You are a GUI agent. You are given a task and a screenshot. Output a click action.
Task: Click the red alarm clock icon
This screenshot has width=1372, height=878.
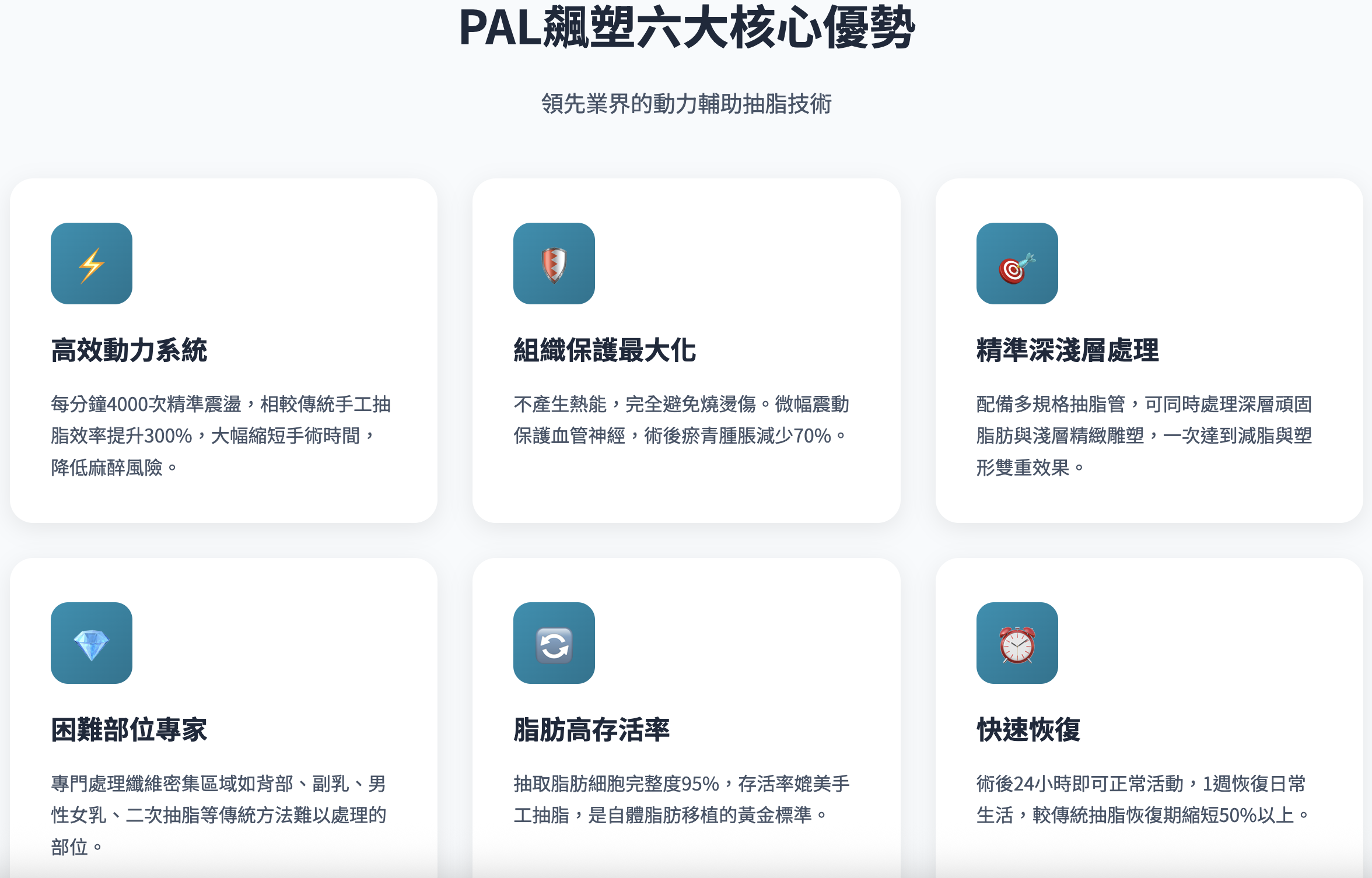tap(1017, 644)
